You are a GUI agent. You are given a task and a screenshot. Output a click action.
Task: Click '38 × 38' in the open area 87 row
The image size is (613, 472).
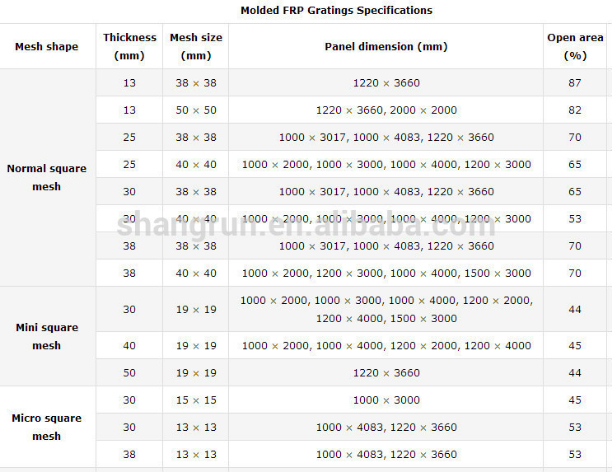(196, 83)
